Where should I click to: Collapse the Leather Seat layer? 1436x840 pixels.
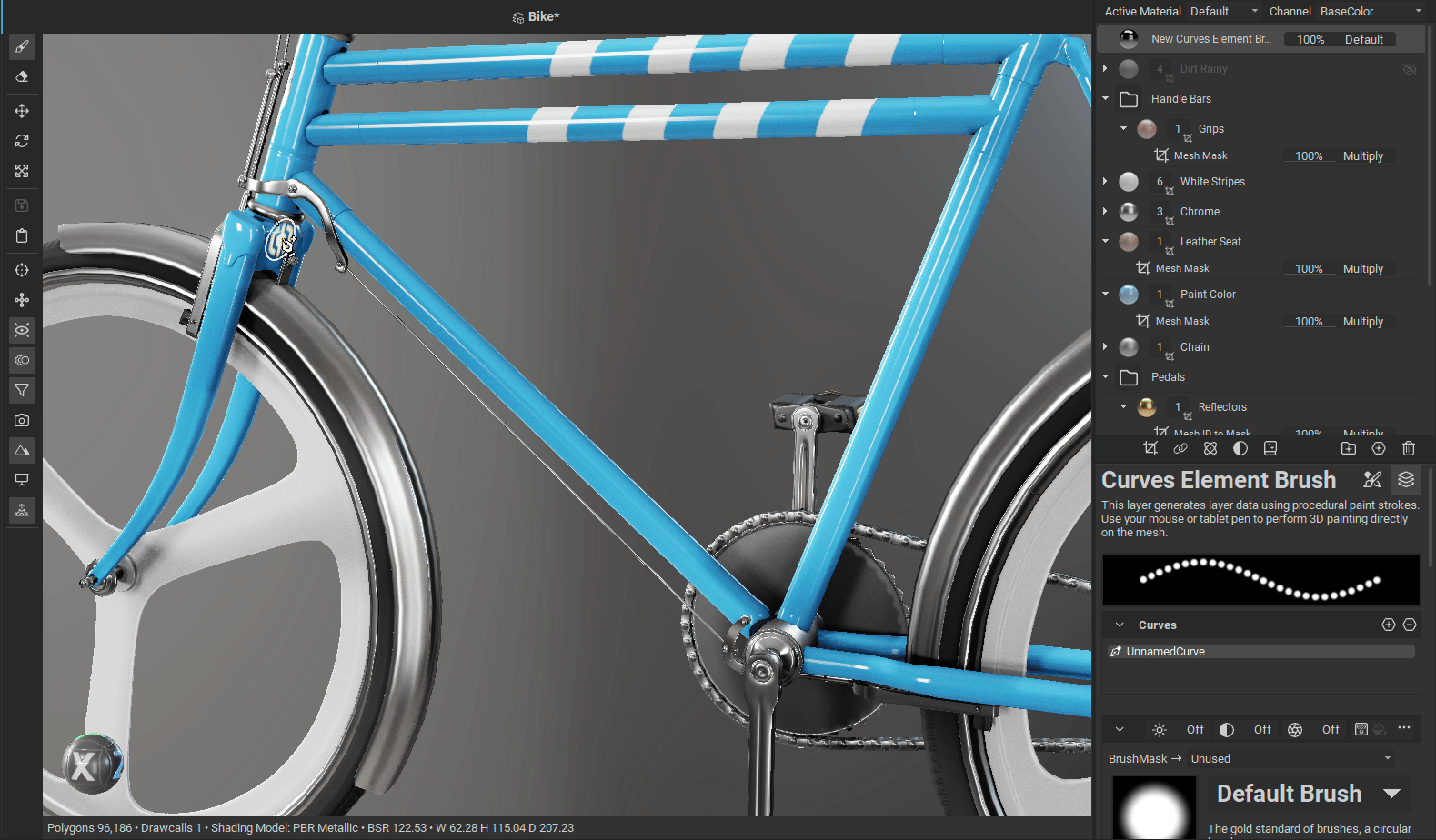[x=1105, y=242]
